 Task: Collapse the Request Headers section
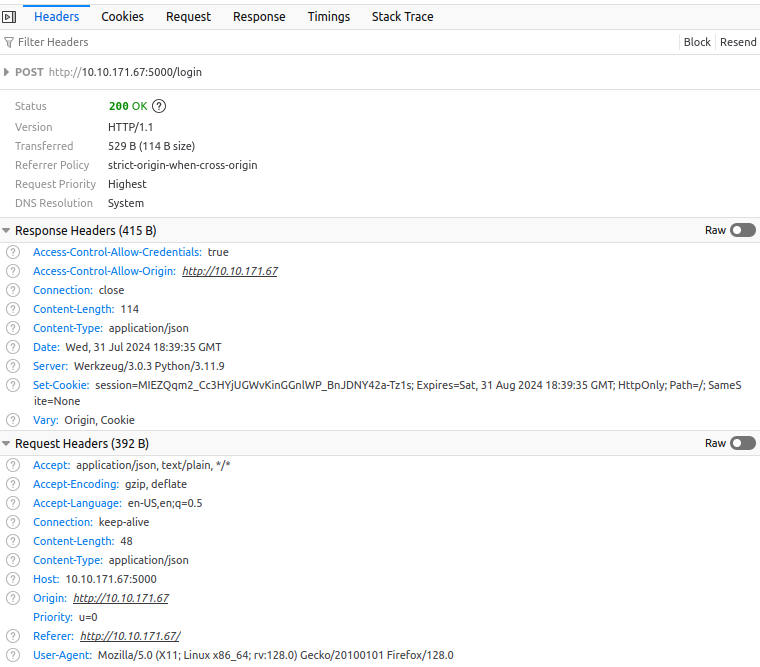click(7, 443)
